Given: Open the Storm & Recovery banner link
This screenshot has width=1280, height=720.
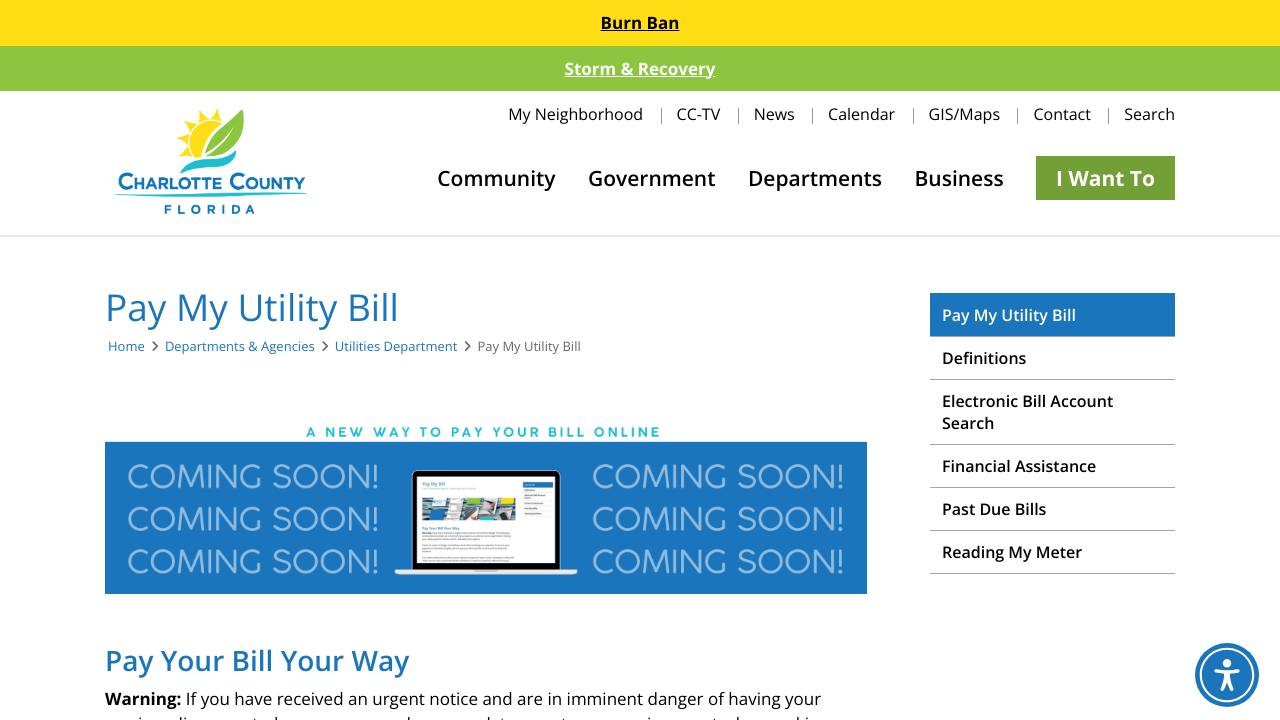Looking at the screenshot, I should click(639, 69).
